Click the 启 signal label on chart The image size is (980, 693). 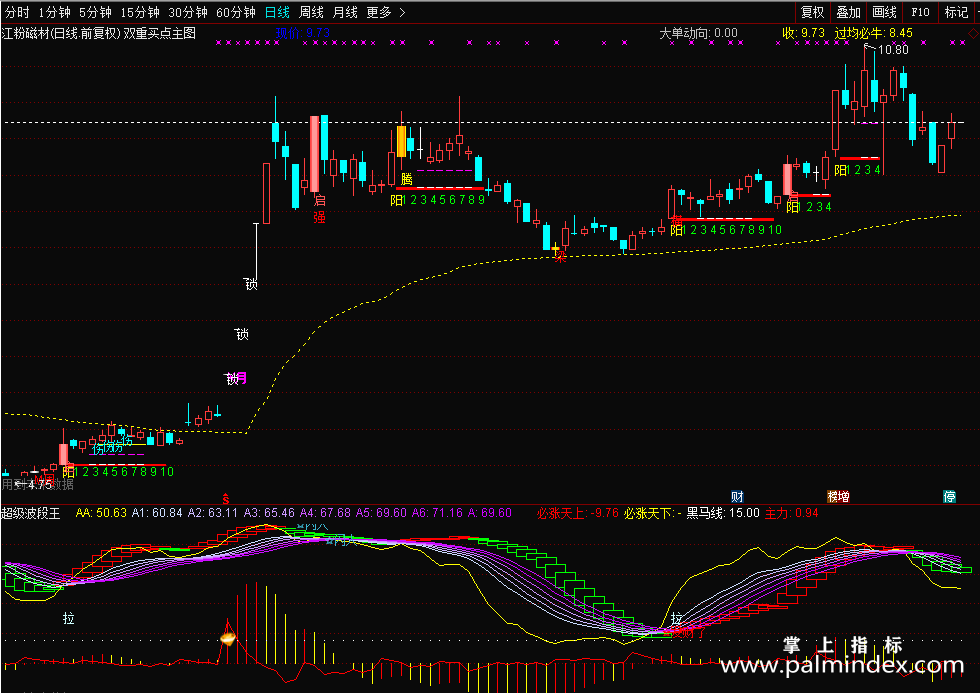tap(319, 201)
